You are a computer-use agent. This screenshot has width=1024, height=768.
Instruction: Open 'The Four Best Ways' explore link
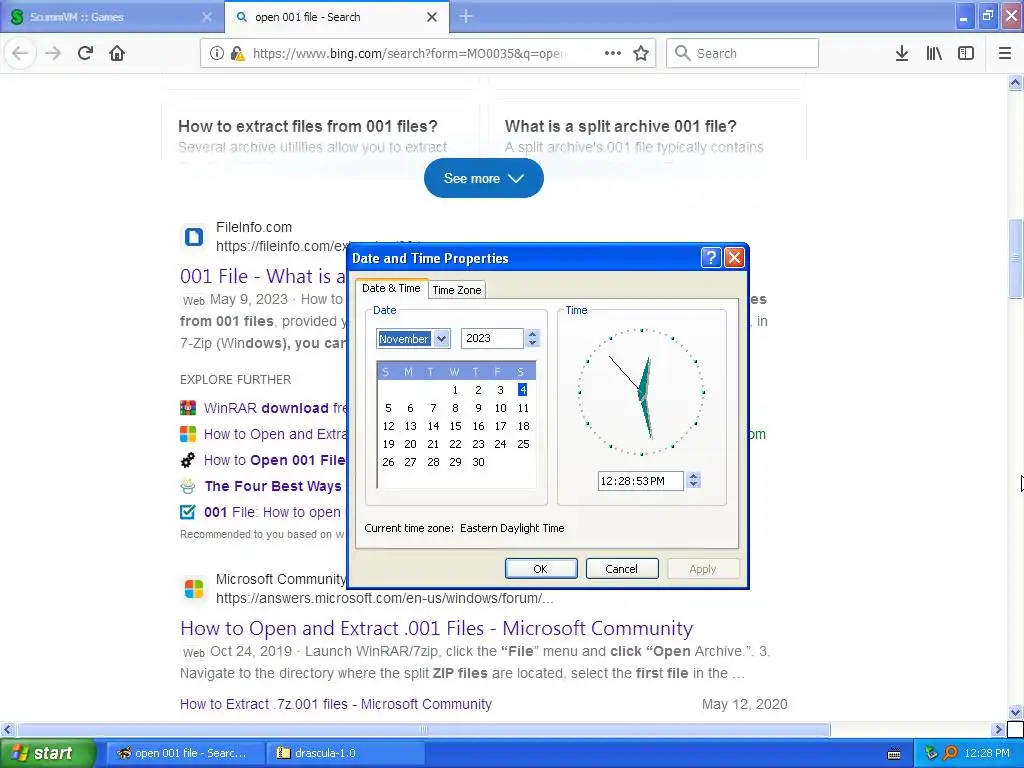point(273,486)
